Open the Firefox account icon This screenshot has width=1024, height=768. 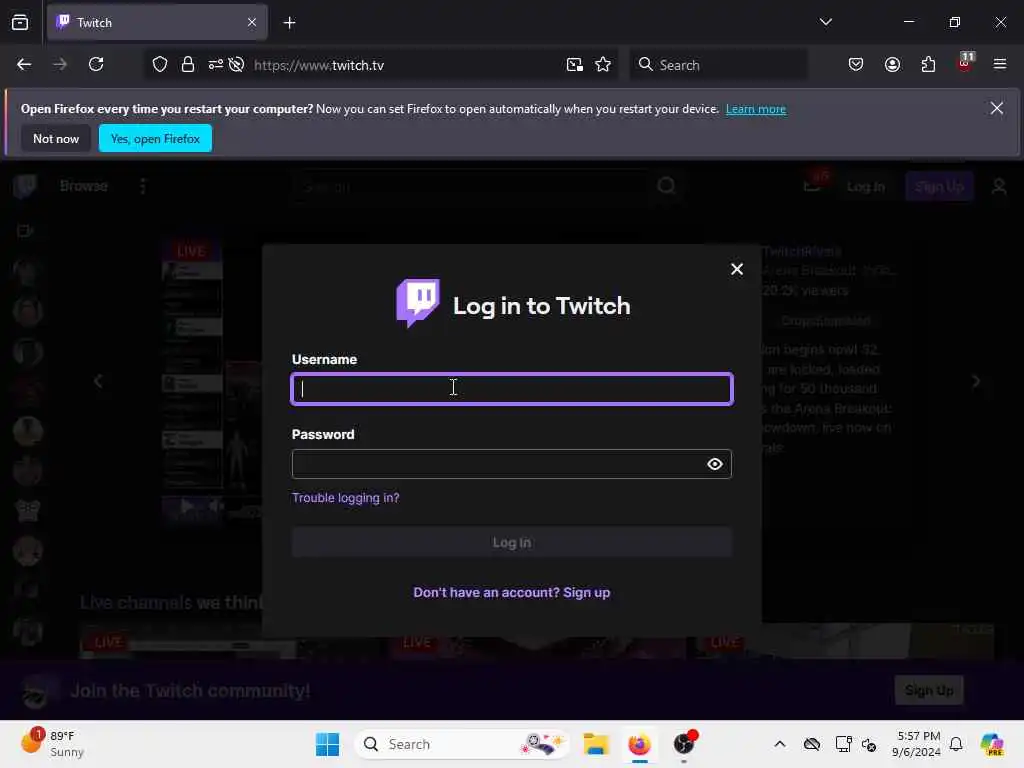[892, 65]
